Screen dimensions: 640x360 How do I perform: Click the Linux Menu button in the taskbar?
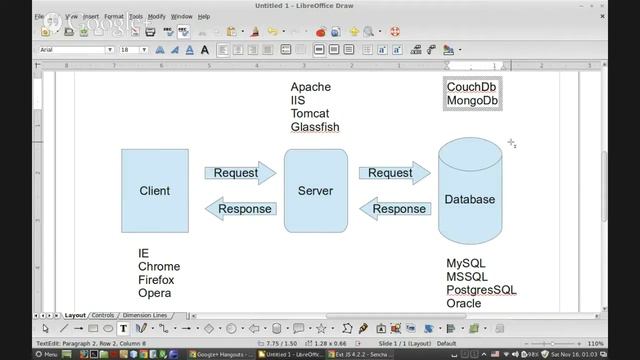point(47,354)
